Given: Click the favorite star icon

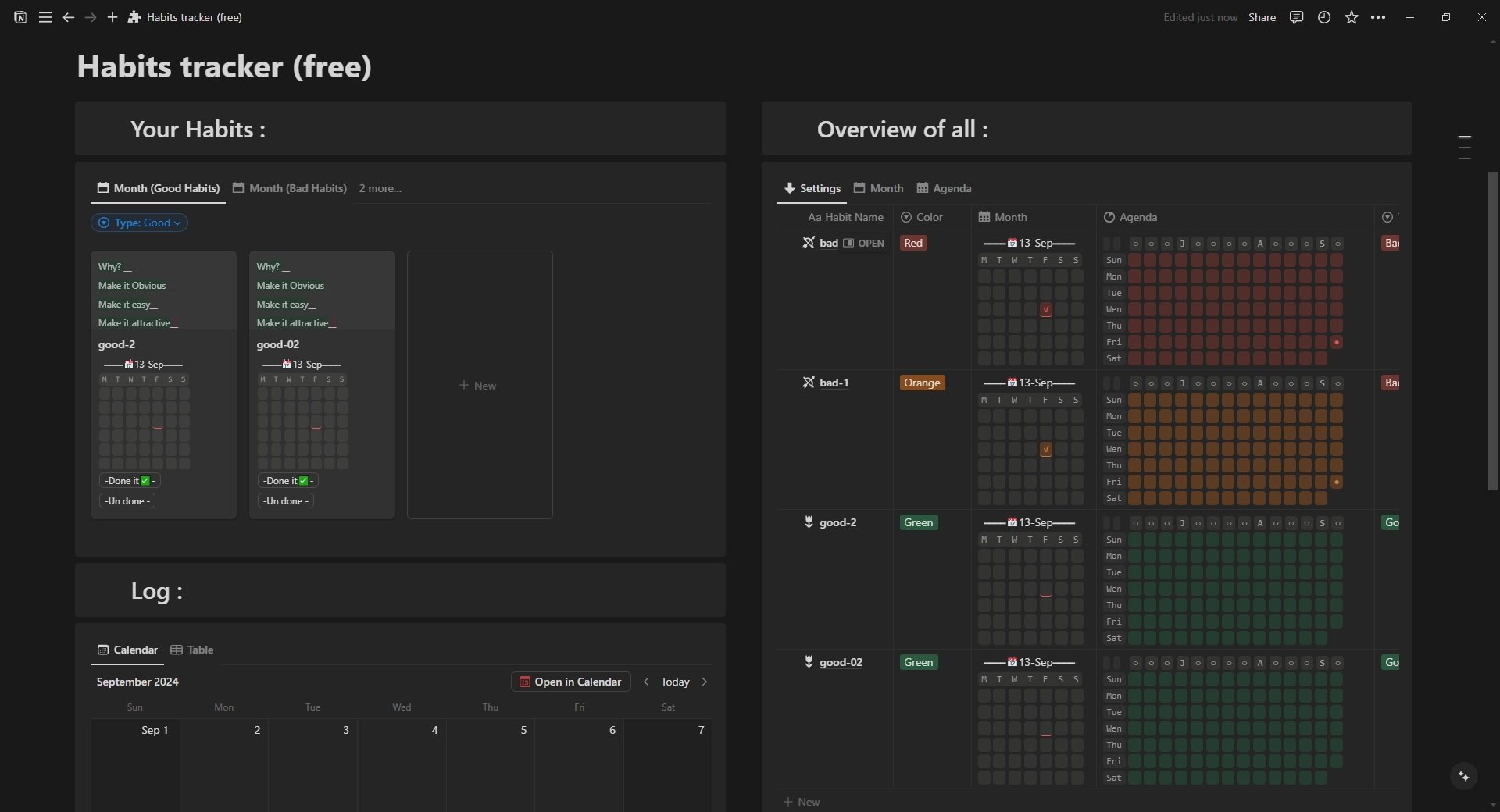Looking at the screenshot, I should click(x=1352, y=17).
